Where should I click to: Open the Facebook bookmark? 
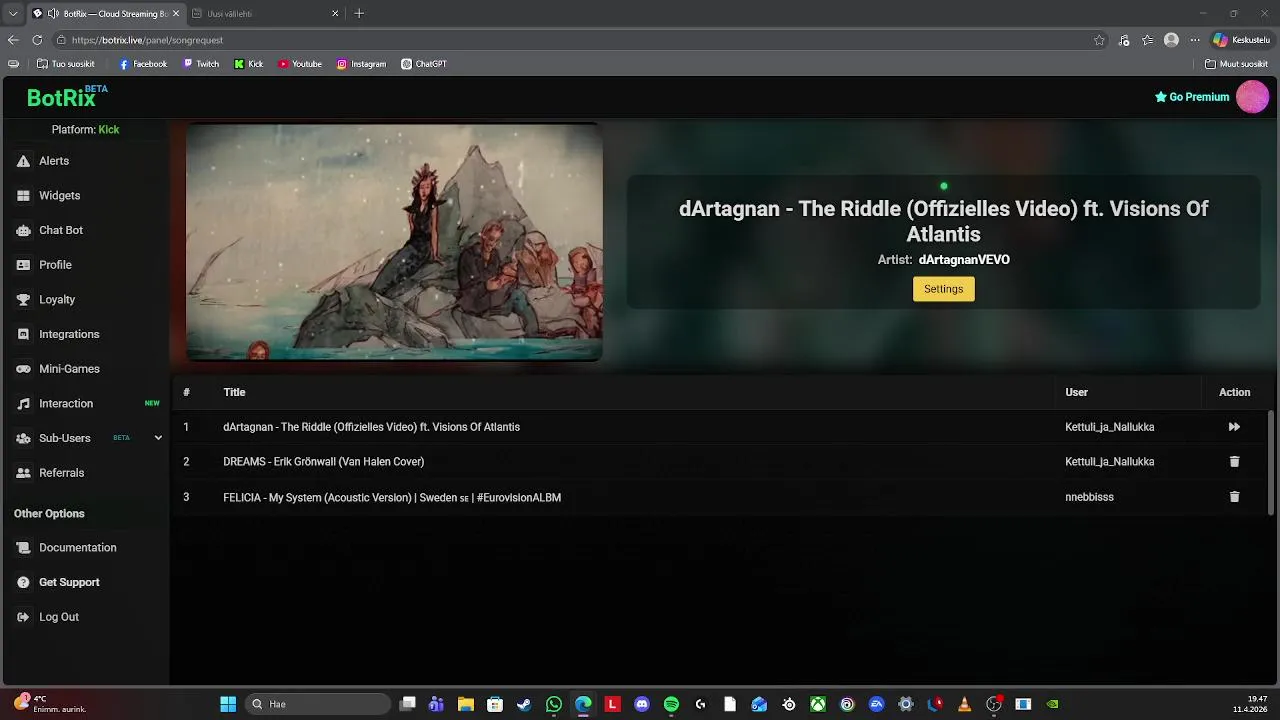[x=143, y=64]
